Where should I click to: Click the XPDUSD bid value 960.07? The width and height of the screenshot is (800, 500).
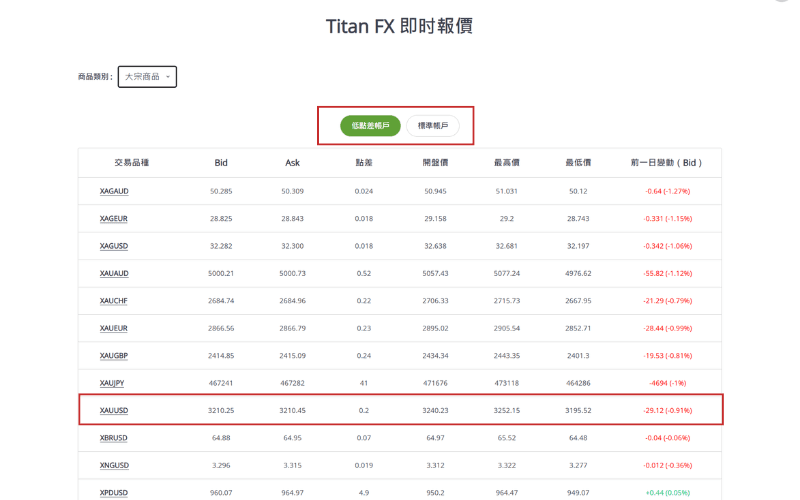[x=221, y=493]
